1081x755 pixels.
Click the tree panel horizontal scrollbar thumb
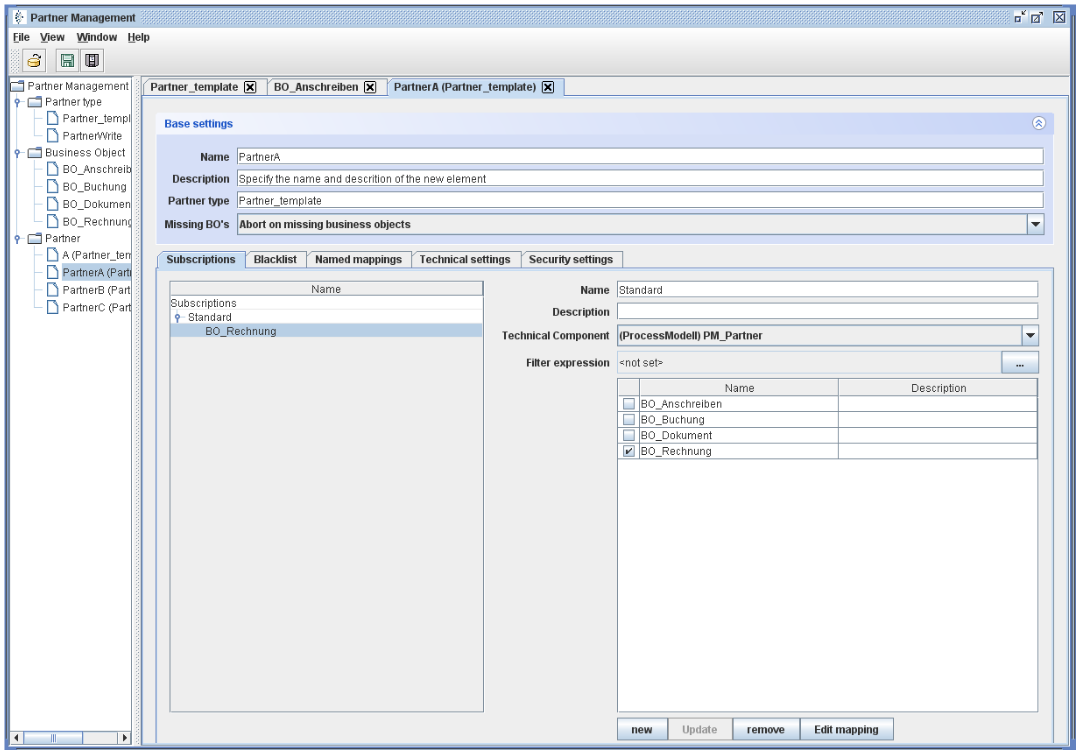pos(53,738)
